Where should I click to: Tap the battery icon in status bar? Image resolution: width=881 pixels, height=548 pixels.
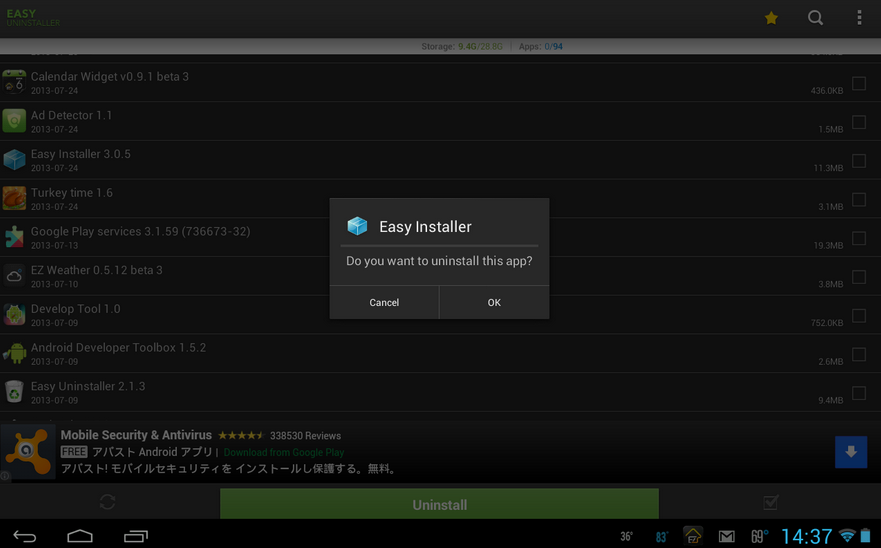(866, 535)
